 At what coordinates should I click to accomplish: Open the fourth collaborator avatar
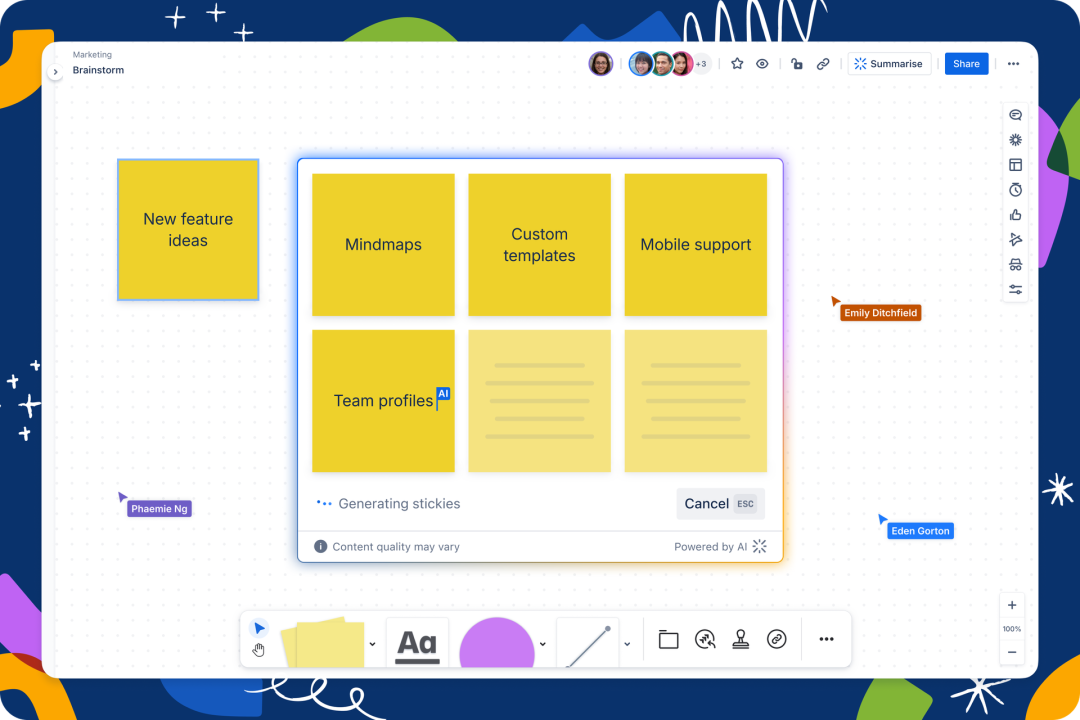682,63
